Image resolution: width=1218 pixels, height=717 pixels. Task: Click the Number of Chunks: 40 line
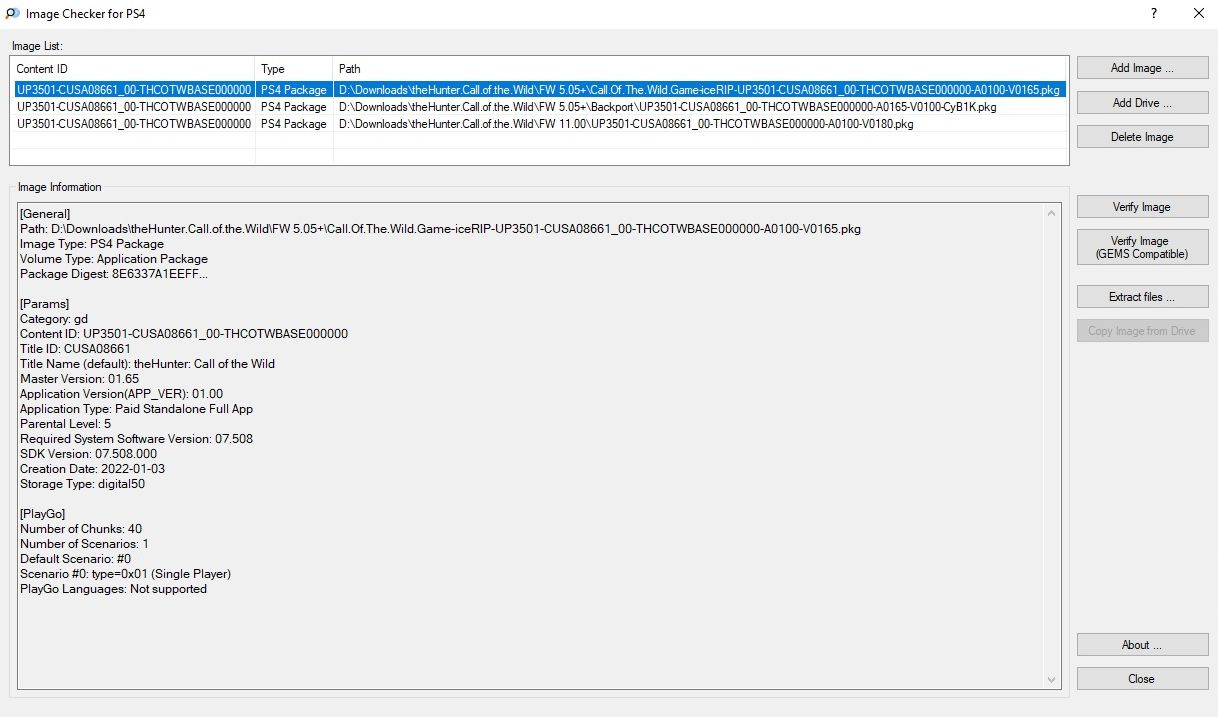pyautogui.click(x=81, y=529)
